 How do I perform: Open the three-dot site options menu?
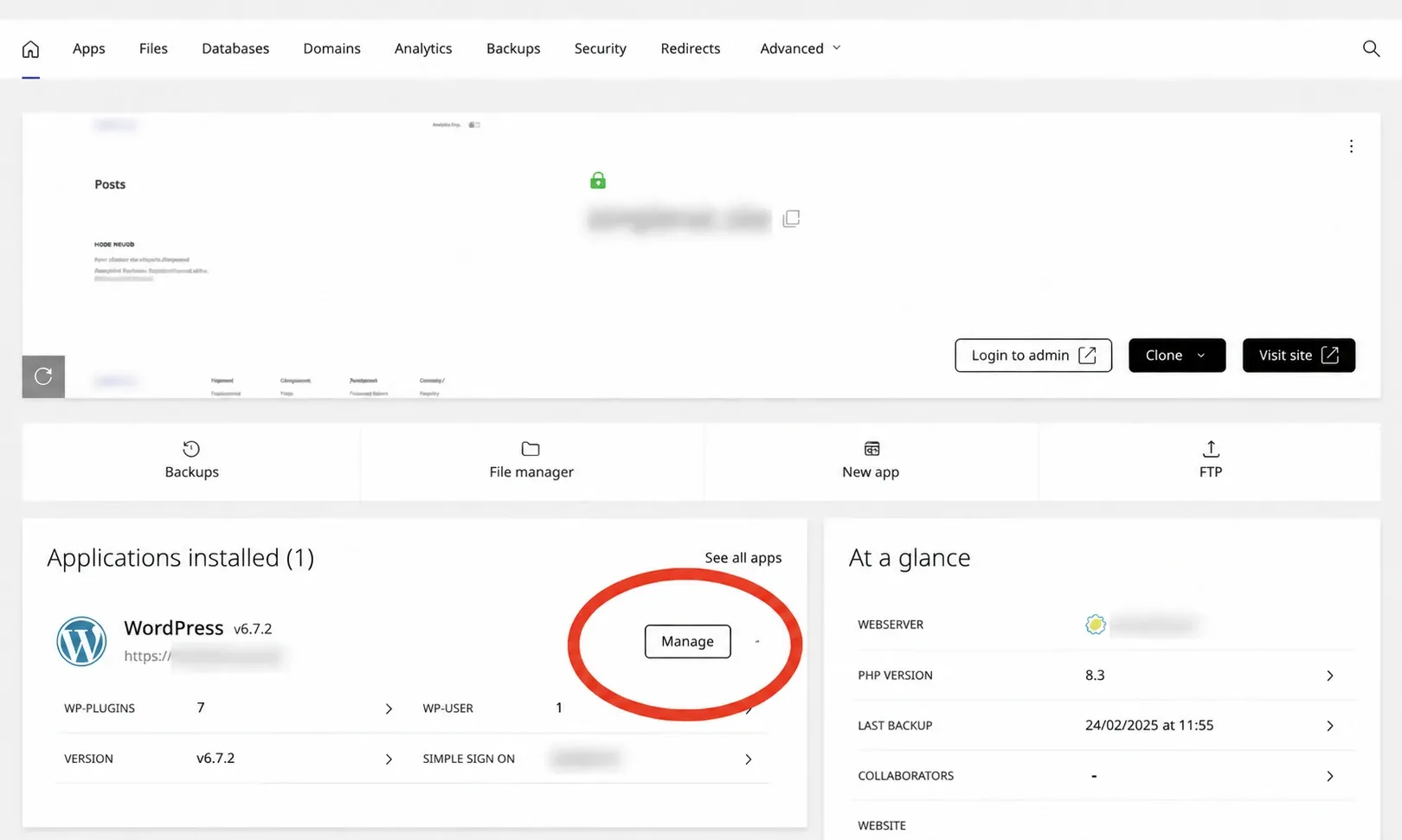coord(1351,146)
